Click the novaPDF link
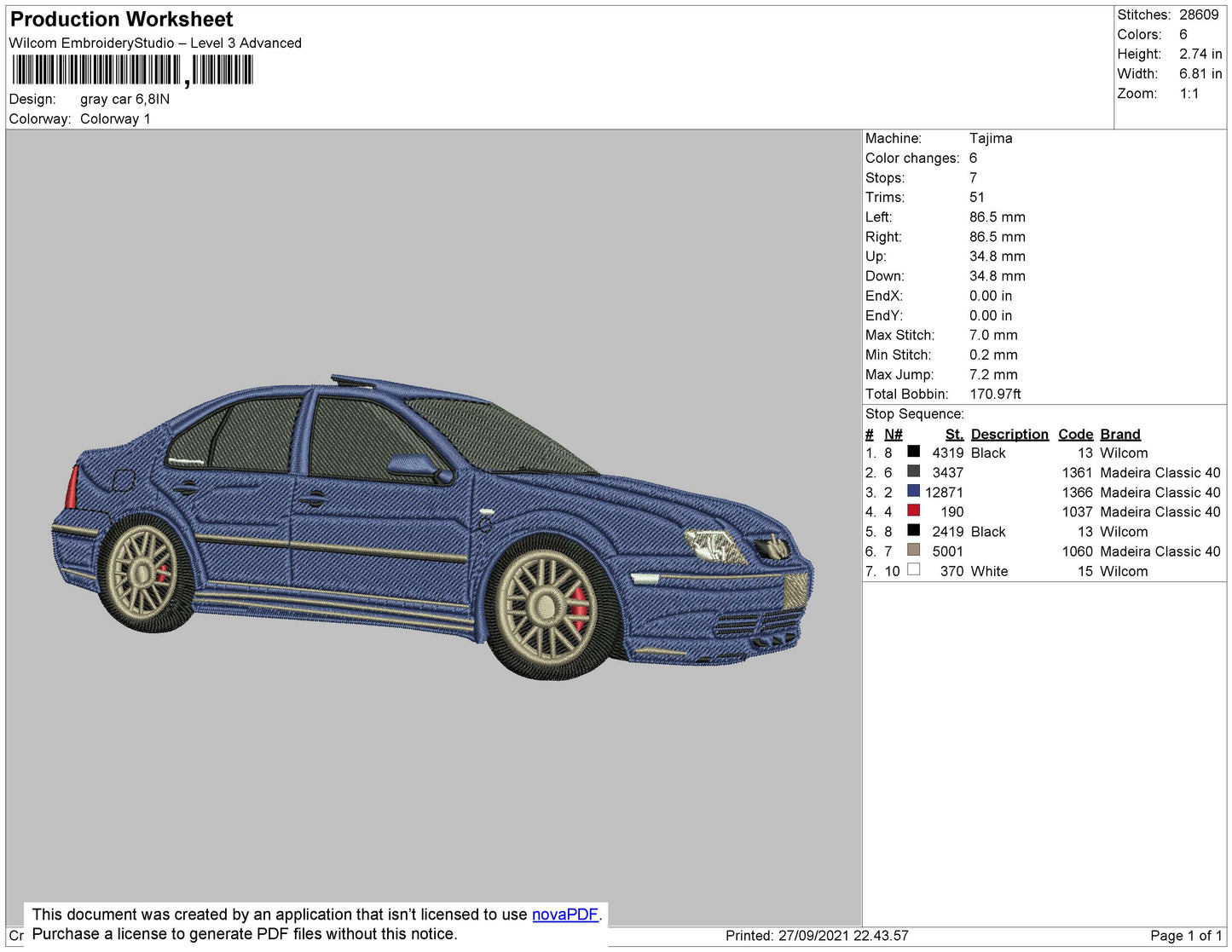Viewport: 1232px width, 952px height. pos(565,914)
